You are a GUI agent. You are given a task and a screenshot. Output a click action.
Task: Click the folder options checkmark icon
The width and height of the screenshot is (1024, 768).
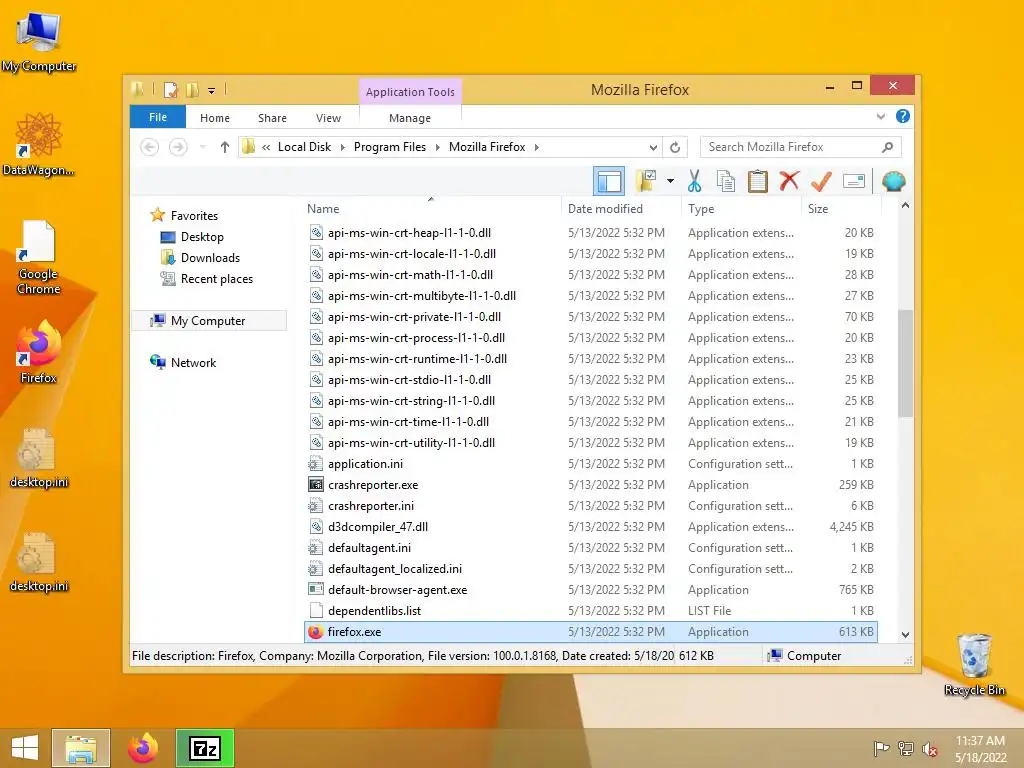coord(646,181)
